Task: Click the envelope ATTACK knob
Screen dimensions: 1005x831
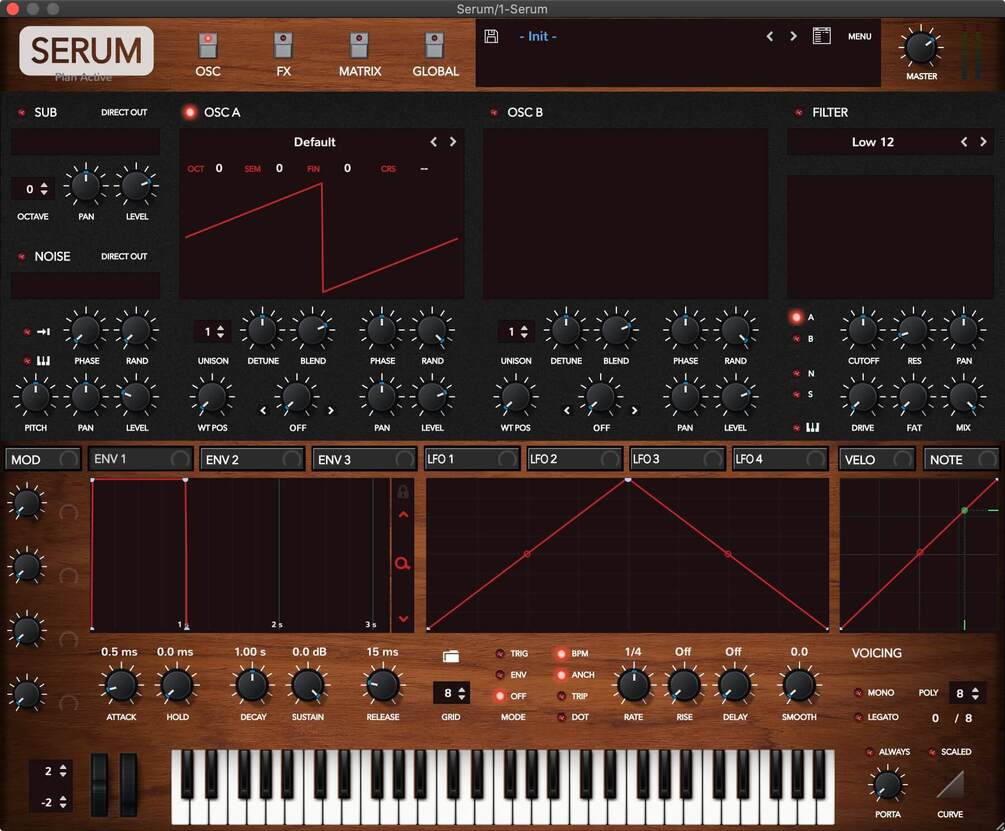Action: pyautogui.click(x=120, y=685)
